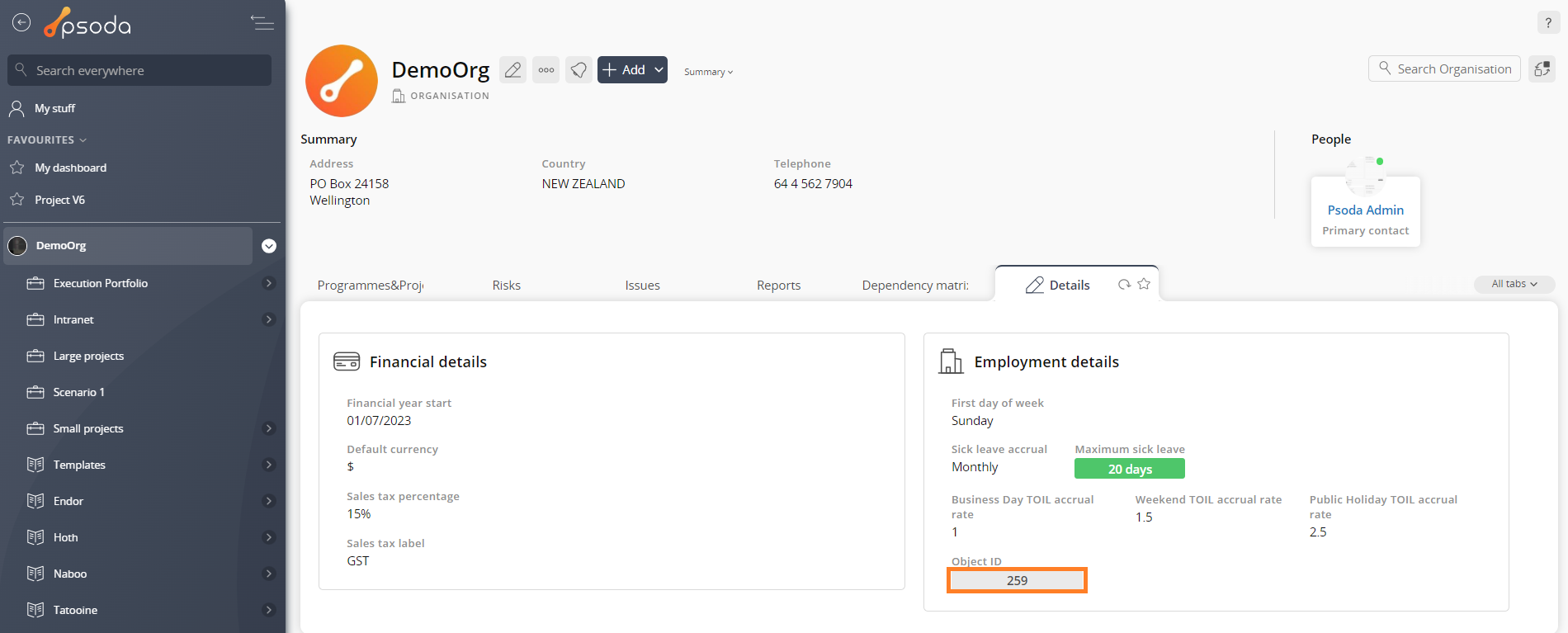Click the briefcase icon for Small projects
The width and height of the screenshot is (1568, 633).
point(35,428)
